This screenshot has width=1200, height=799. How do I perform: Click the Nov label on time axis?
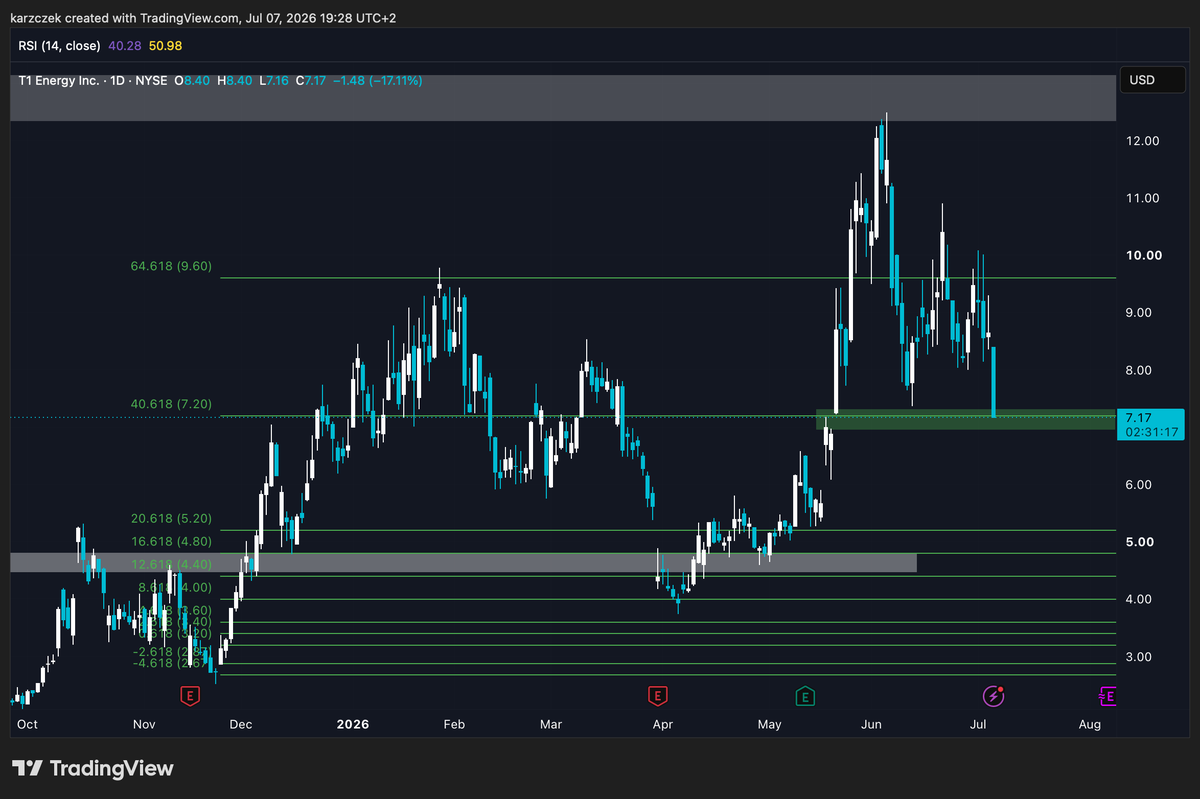coord(143,724)
